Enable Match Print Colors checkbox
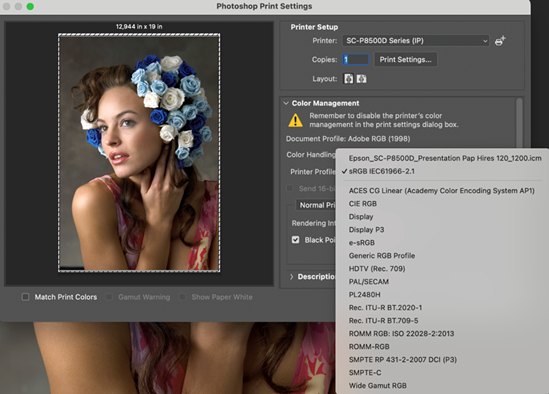Viewport: 549px width, 394px height. click(25, 297)
